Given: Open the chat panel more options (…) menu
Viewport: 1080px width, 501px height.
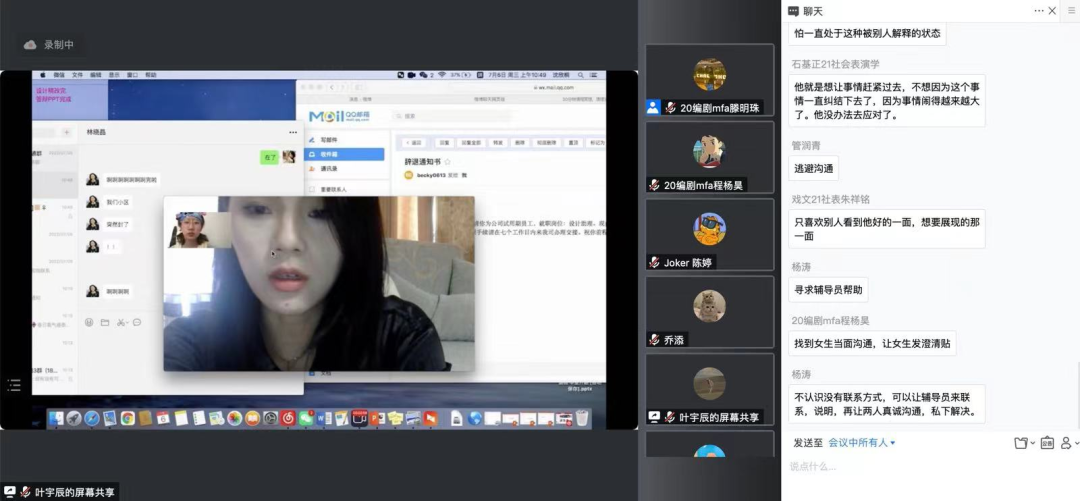Looking at the screenshot, I should click(x=1038, y=11).
